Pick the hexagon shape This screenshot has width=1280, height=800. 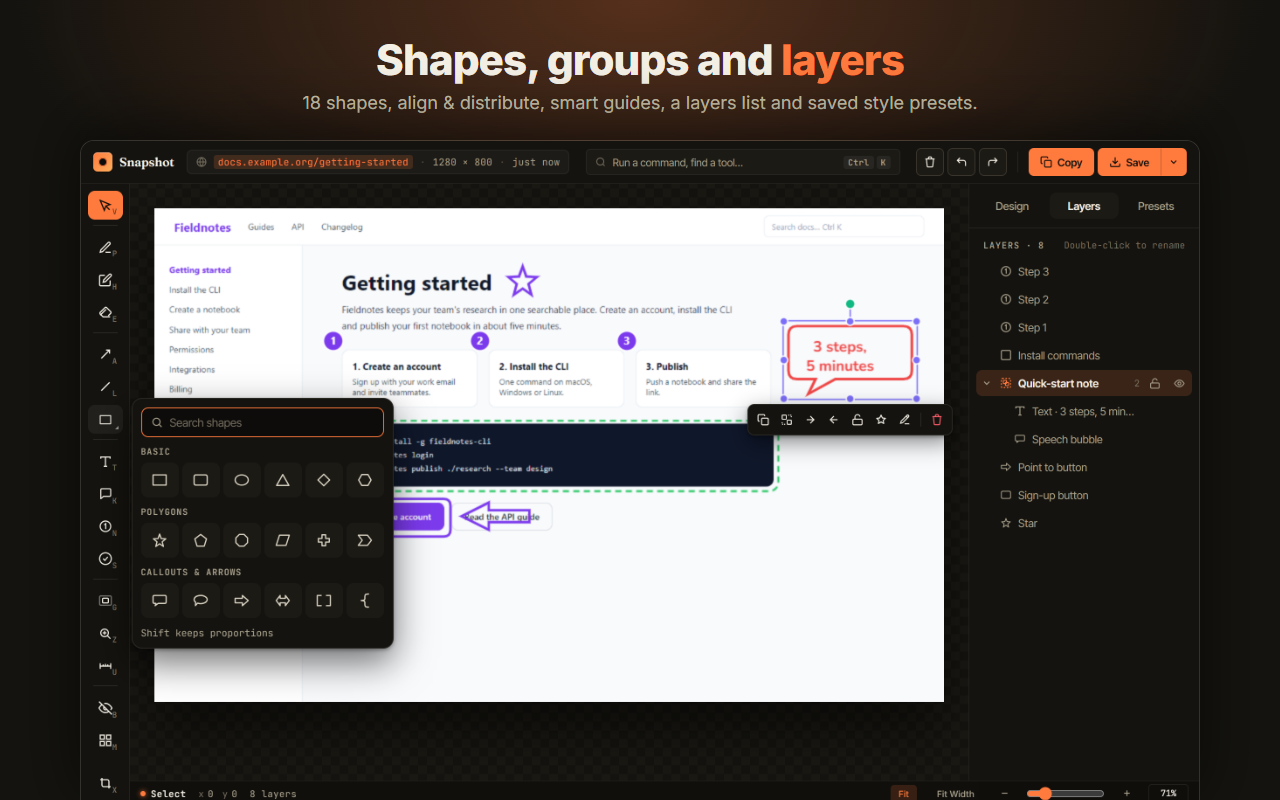coord(365,480)
